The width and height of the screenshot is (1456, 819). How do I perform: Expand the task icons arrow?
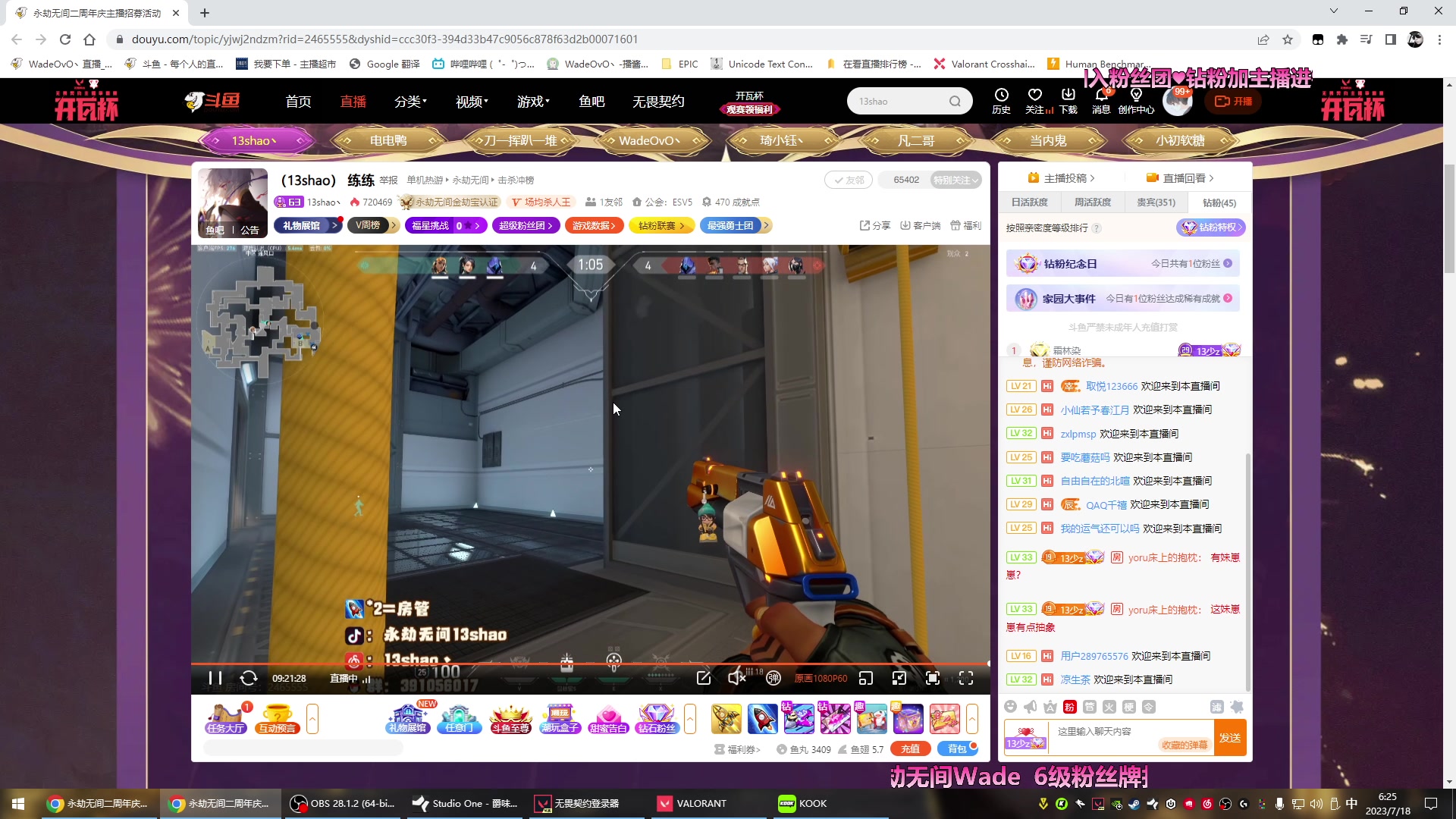pos(312,718)
